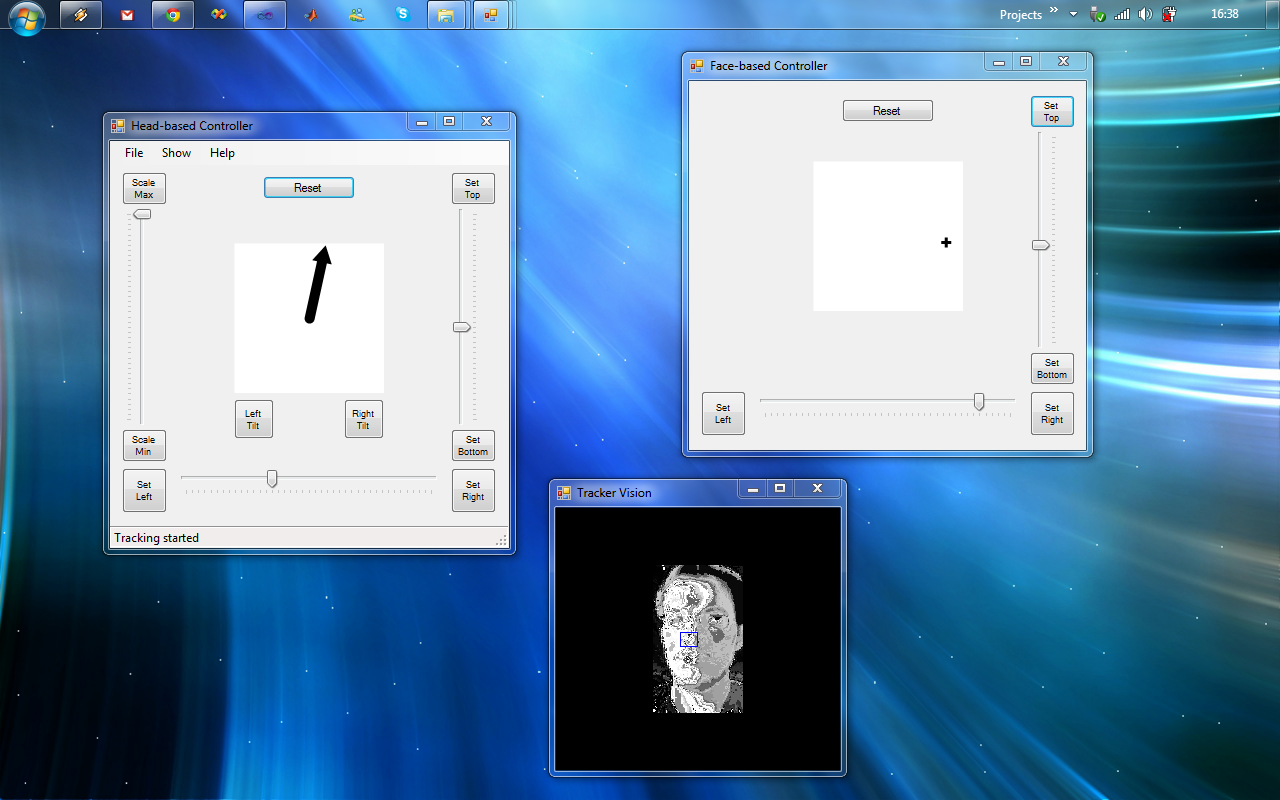Click the blue tracking box in Tracker Vision

[689, 639]
